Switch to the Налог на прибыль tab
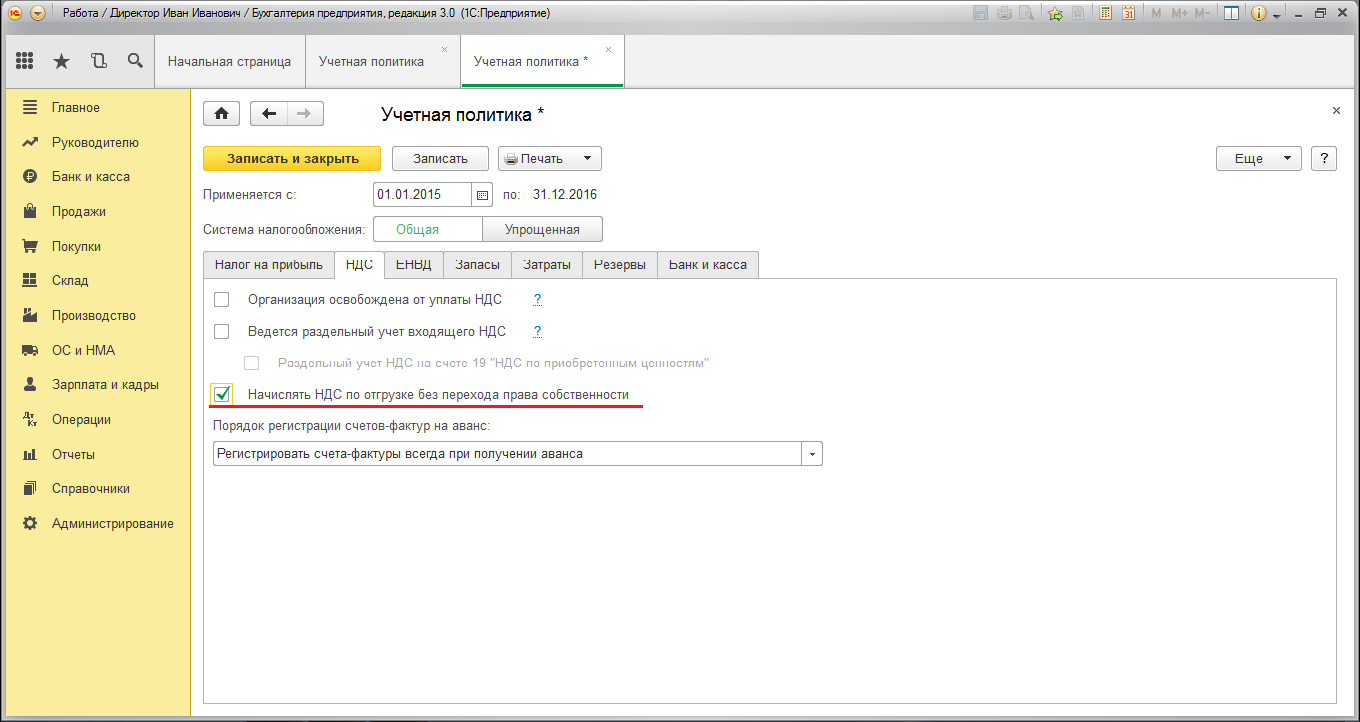Image resolution: width=1360 pixels, height=722 pixels. (269, 264)
